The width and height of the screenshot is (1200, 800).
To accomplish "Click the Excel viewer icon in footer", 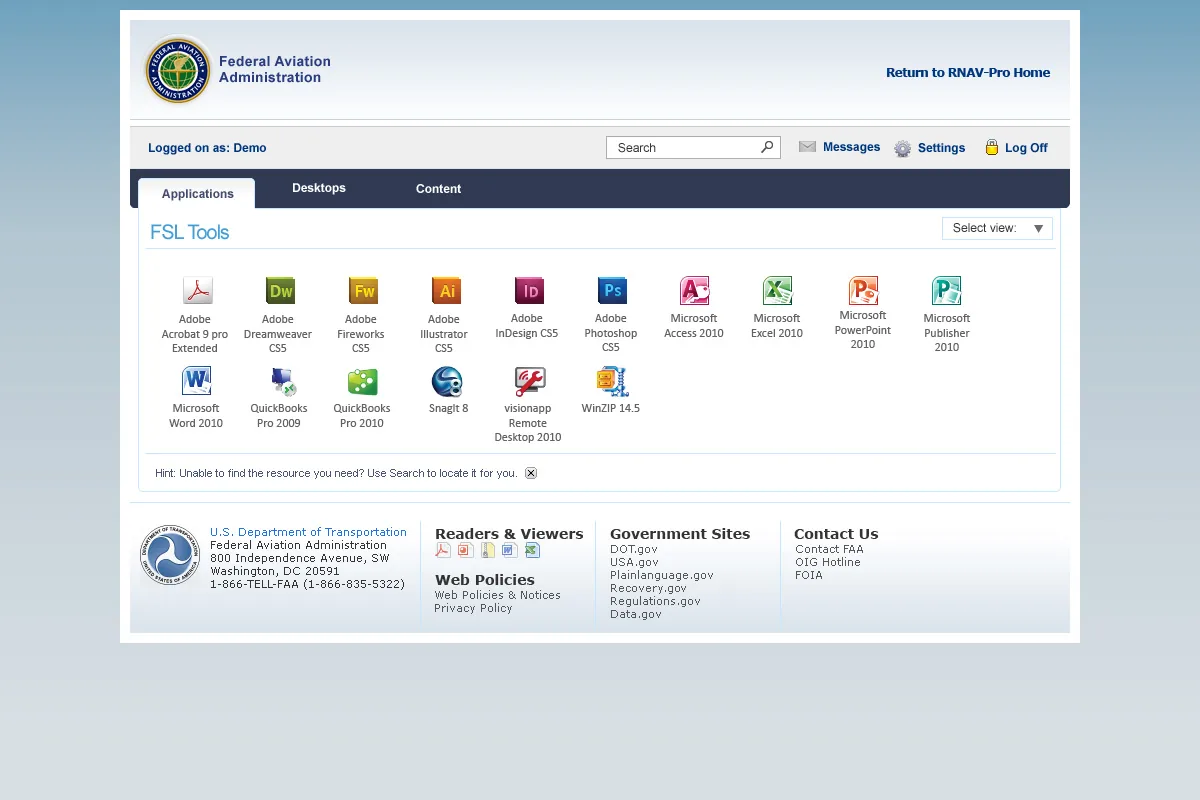I will pyautogui.click(x=532, y=550).
